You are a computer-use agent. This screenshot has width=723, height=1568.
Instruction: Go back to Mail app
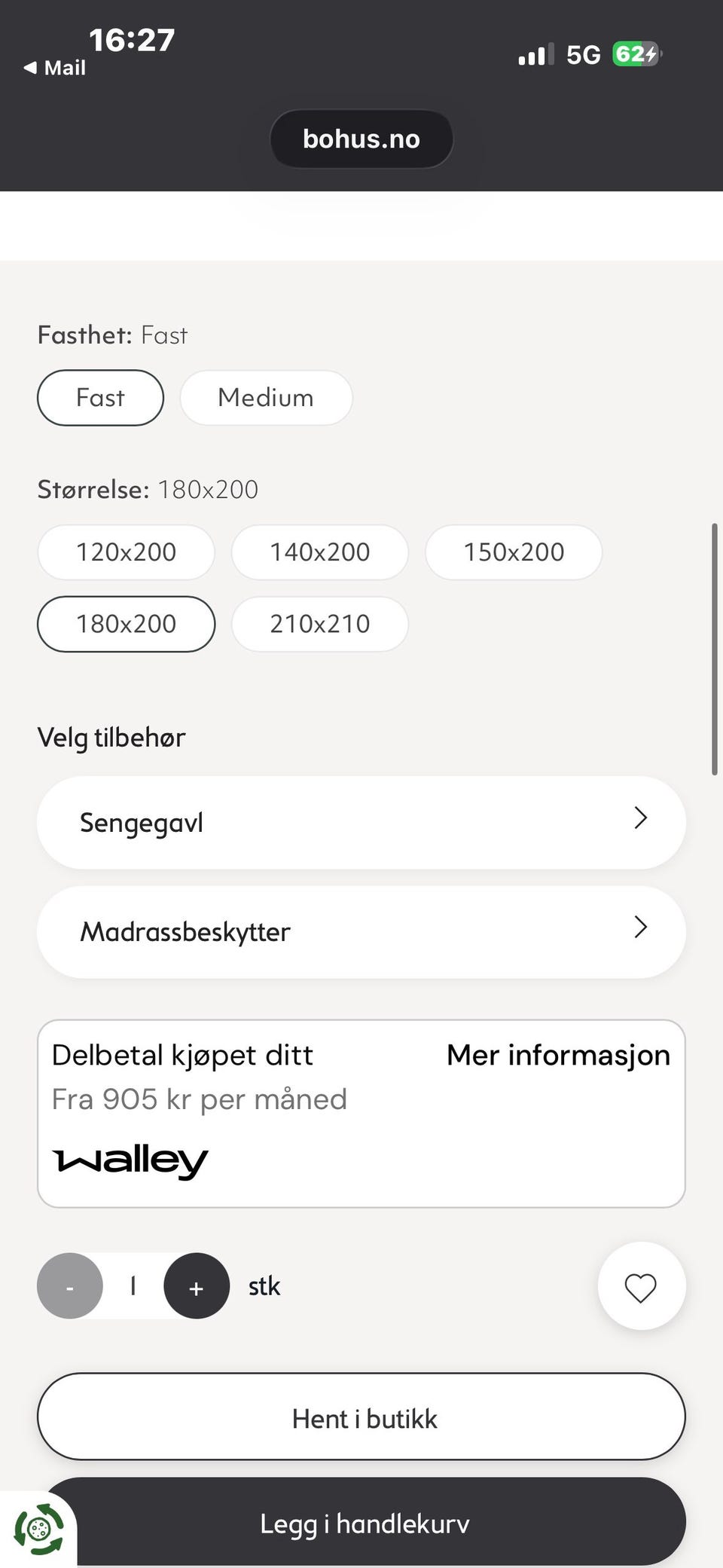(54, 68)
